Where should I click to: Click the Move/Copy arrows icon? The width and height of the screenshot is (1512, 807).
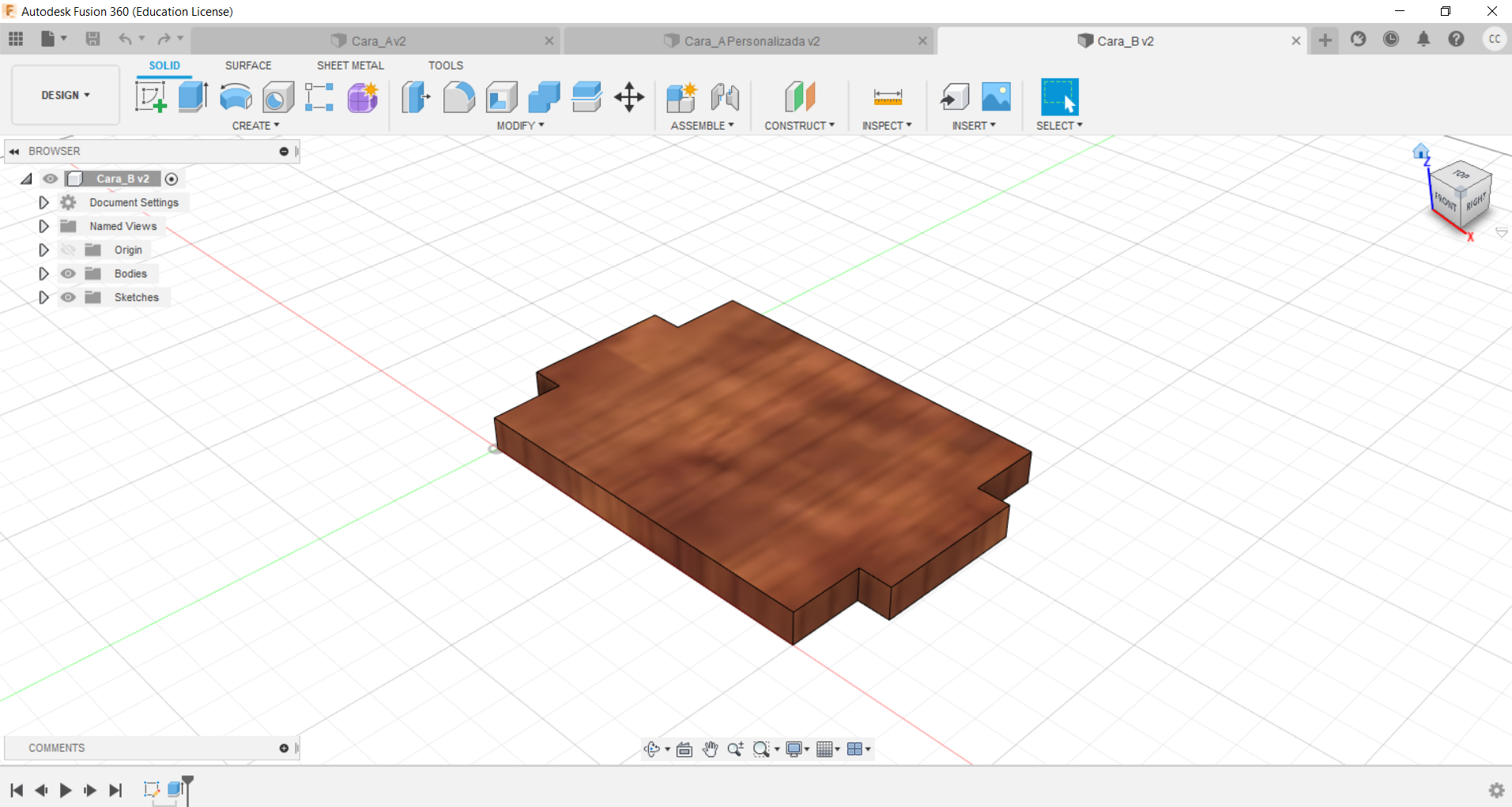[629, 97]
